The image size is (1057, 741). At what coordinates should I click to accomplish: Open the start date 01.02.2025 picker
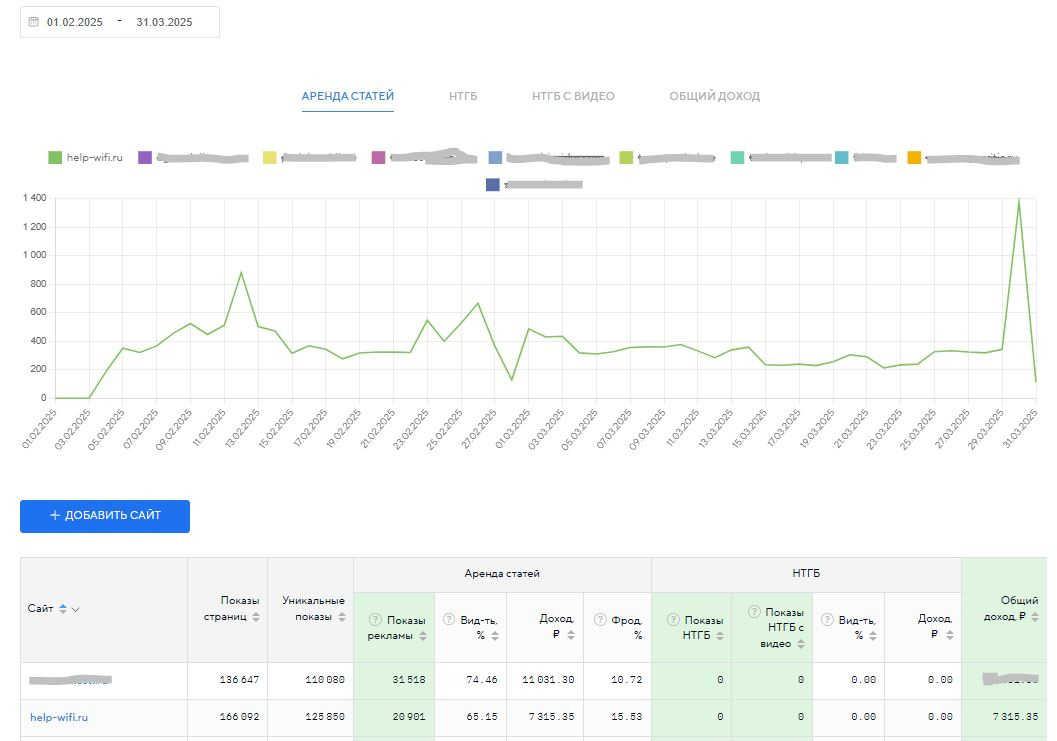pos(75,22)
